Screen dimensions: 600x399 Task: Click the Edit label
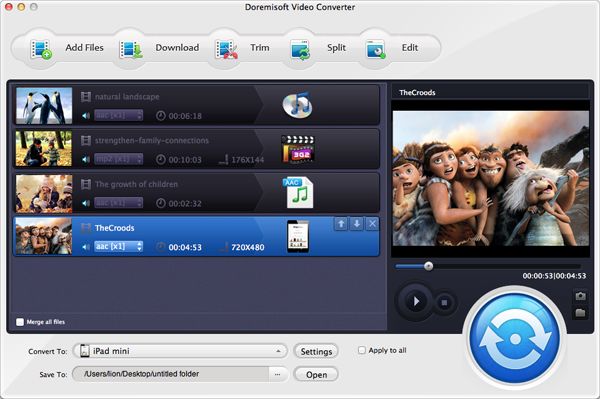coord(410,48)
